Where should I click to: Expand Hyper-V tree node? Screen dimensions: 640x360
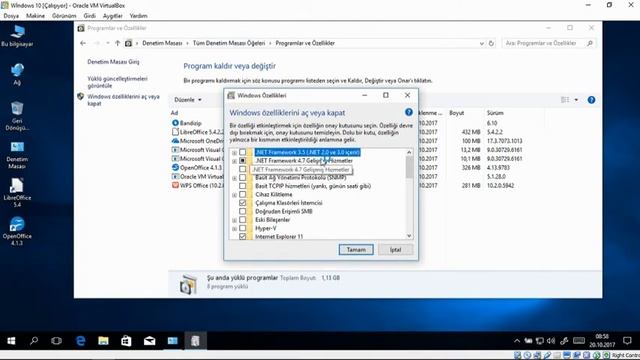234,229
